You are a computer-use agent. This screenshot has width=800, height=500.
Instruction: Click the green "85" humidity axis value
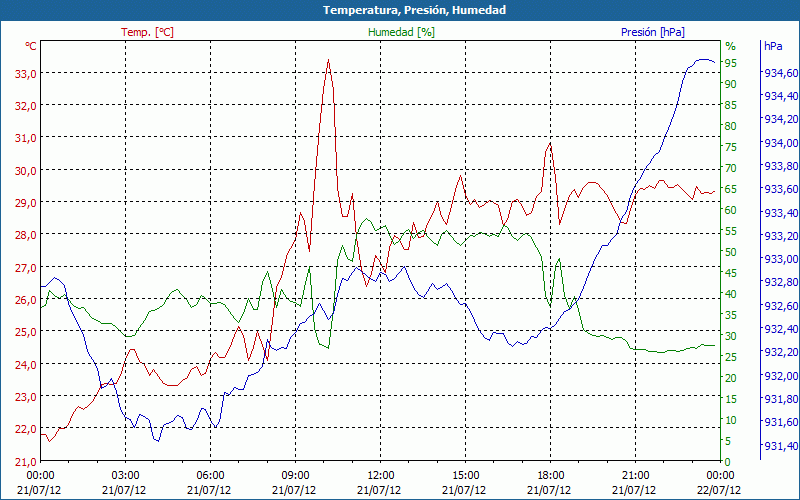(731, 105)
